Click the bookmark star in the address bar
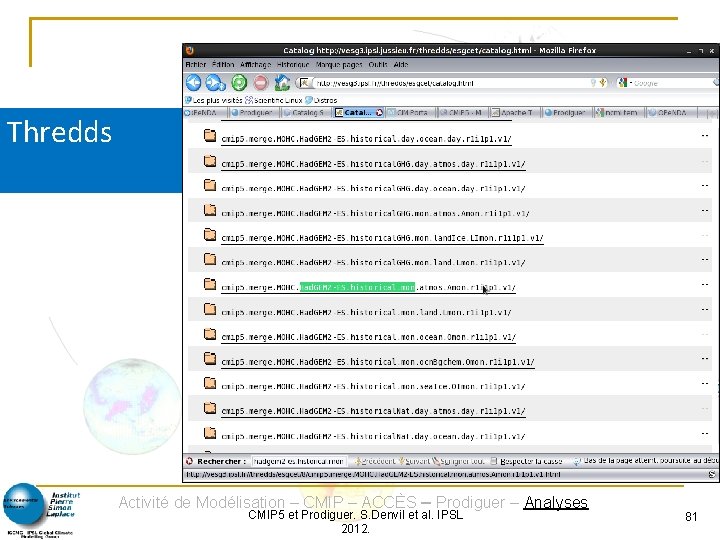Screen dimensions: 720x540 click(603, 83)
